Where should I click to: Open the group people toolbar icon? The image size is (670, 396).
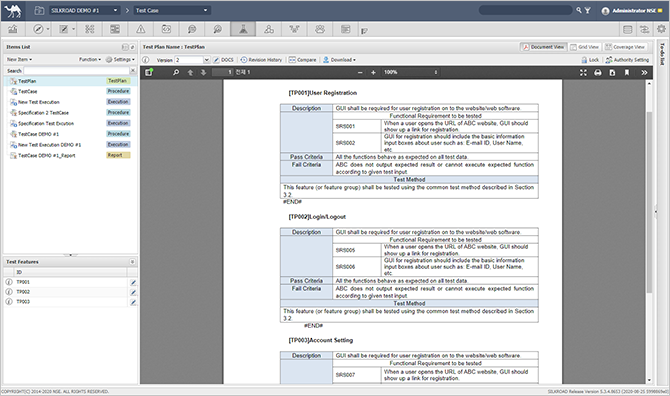coord(320,29)
